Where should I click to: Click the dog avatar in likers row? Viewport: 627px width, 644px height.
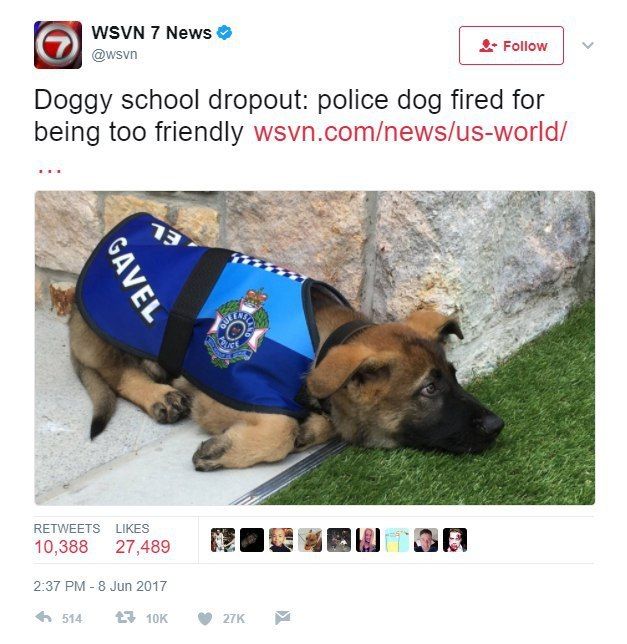[310, 540]
